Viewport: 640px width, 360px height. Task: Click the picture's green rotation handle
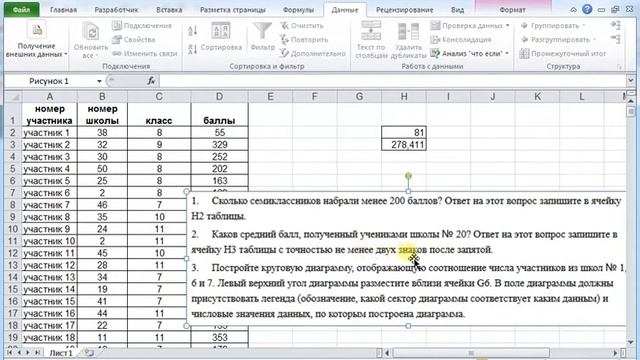tap(408, 176)
